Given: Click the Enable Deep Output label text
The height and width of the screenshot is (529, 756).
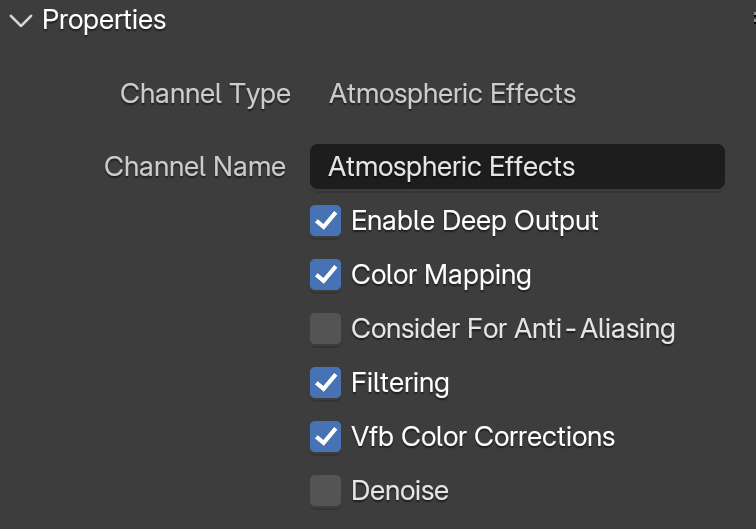Looking at the screenshot, I should click(x=474, y=221).
